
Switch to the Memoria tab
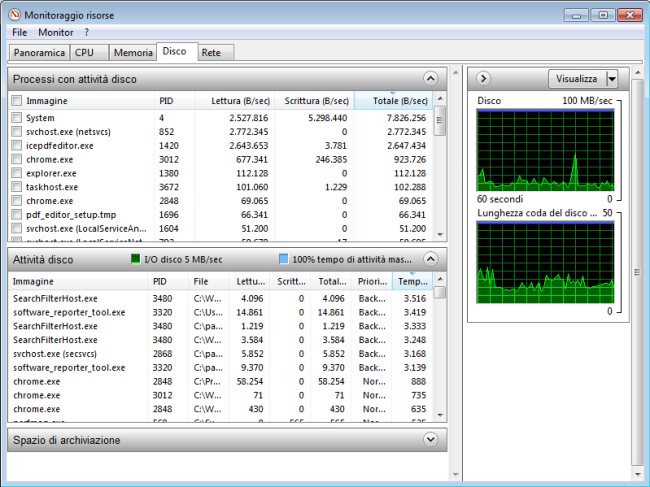(x=133, y=53)
